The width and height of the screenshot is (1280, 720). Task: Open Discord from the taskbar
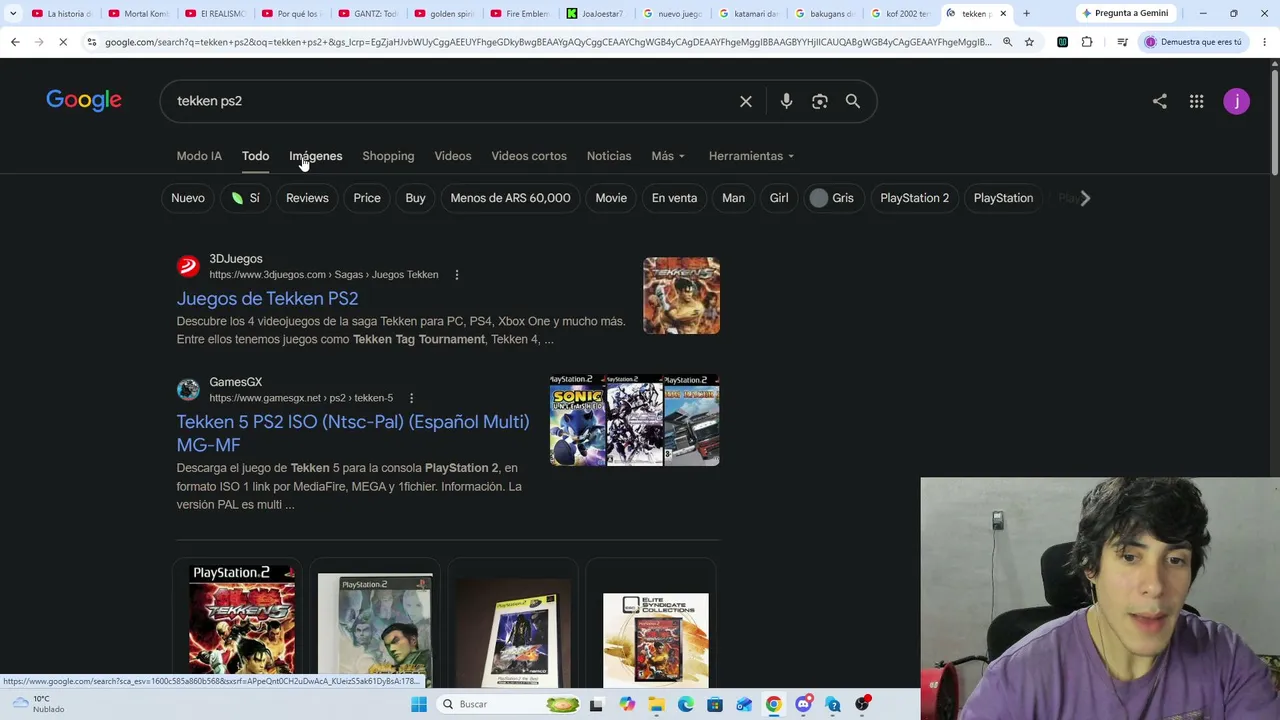pyautogui.click(x=803, y=704)
